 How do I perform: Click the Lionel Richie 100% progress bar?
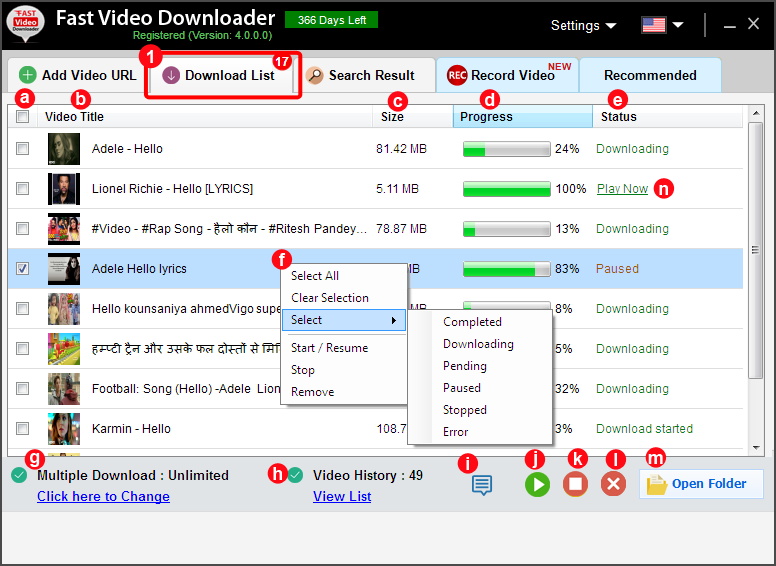click(x=506, y=189)
